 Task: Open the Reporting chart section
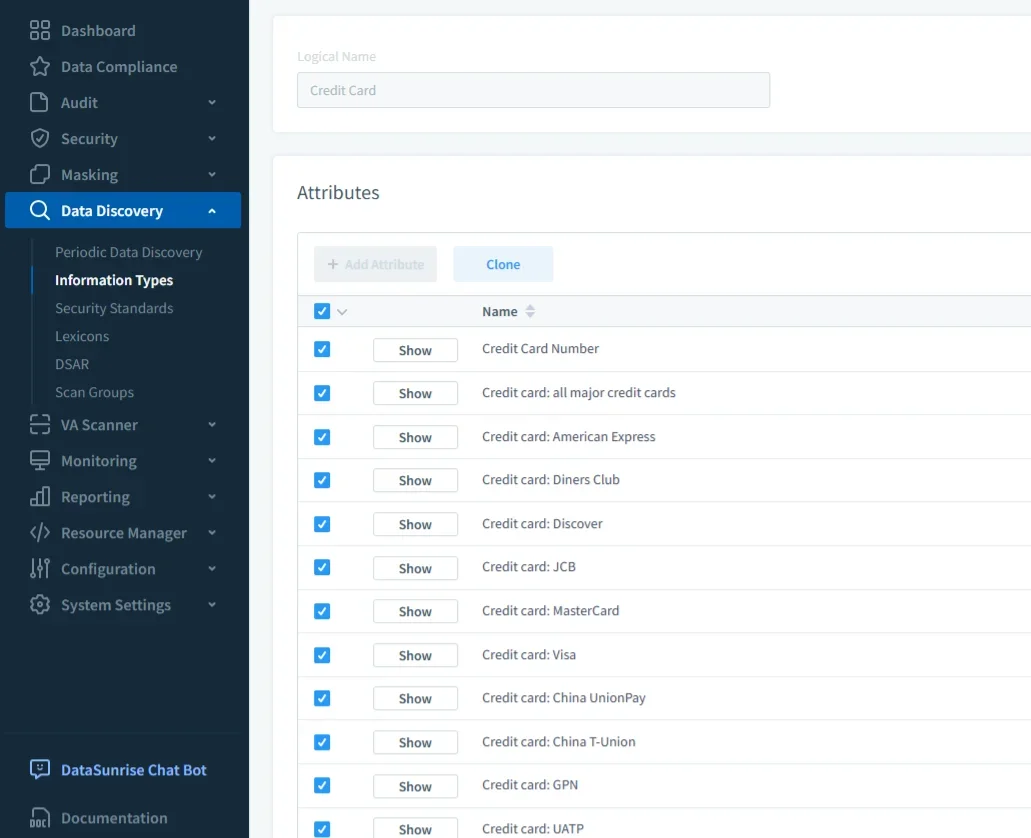point(39,496)
